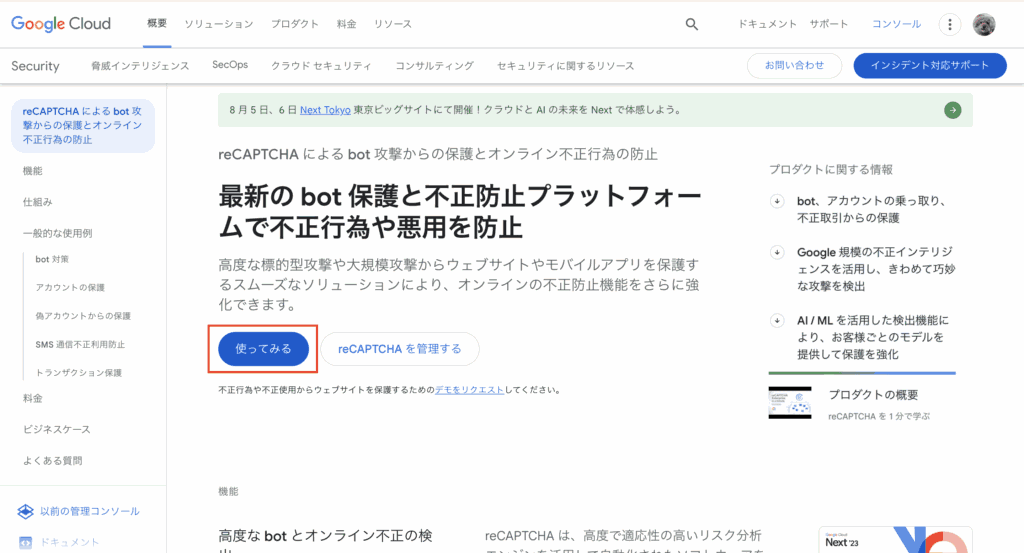Image resolution: width=1024 pixels, height=553 pixels.
Task: Click the 高度な bot とオンライン不正の検出 heading
Action: pyautogui.click(x=325, y=541)
